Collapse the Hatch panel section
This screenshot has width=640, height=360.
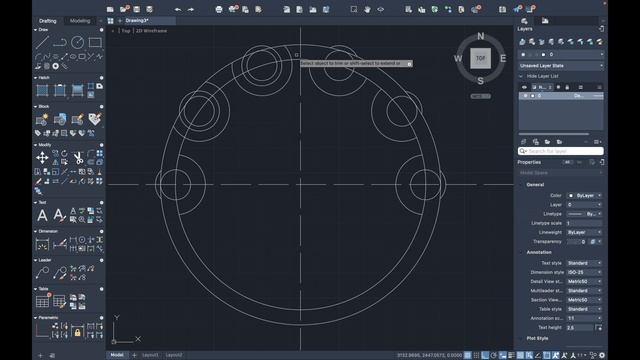pyautogui.click(x=35, y=78)
